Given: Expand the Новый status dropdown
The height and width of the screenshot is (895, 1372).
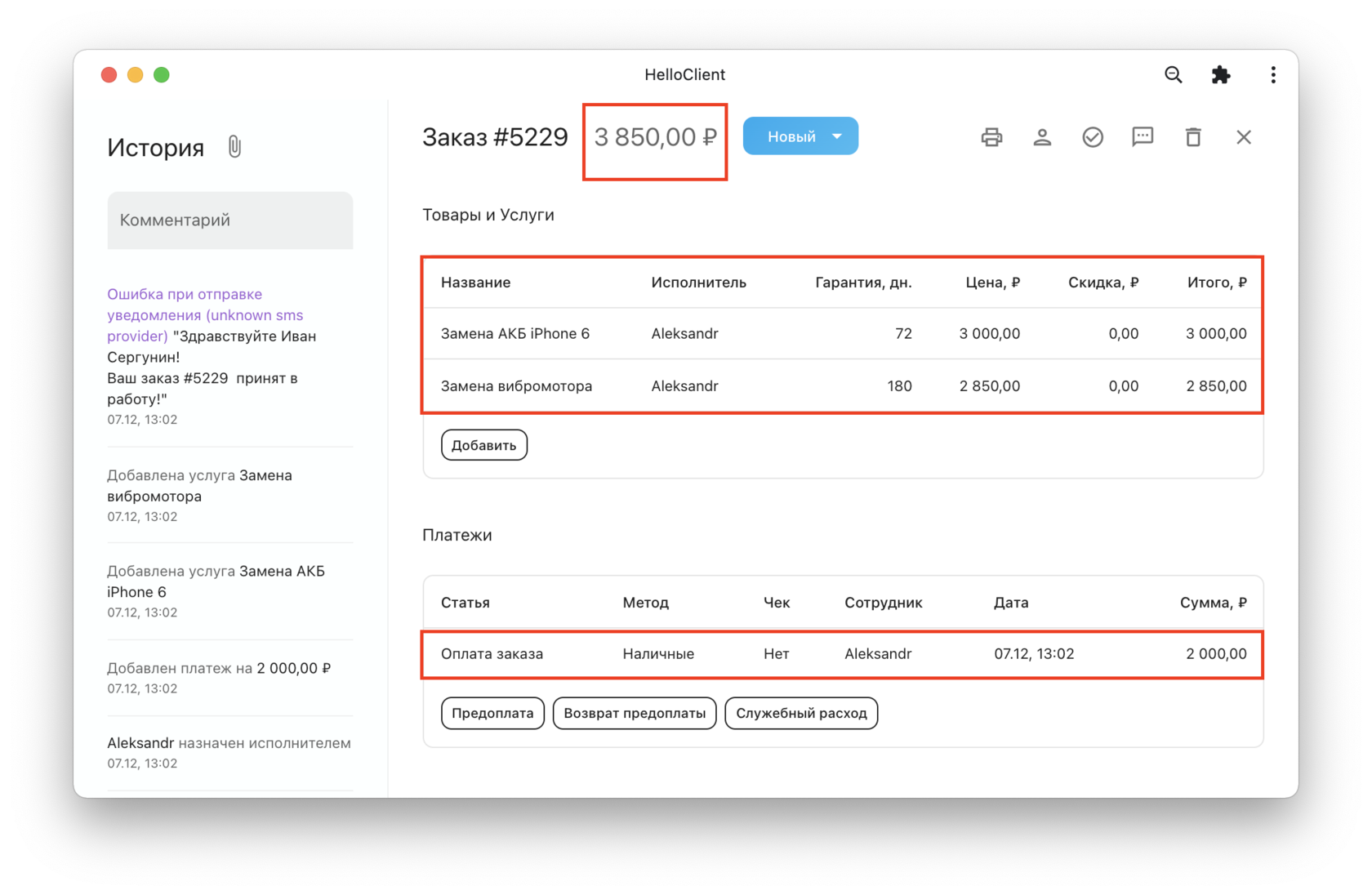Looking at the screenshot, I should [x=800, y=136].
